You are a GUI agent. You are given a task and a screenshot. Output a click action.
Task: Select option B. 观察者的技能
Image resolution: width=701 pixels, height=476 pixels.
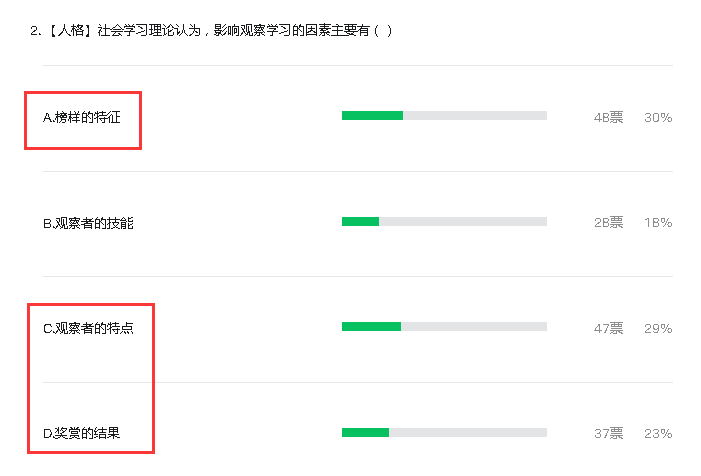[x=88, y=223]
